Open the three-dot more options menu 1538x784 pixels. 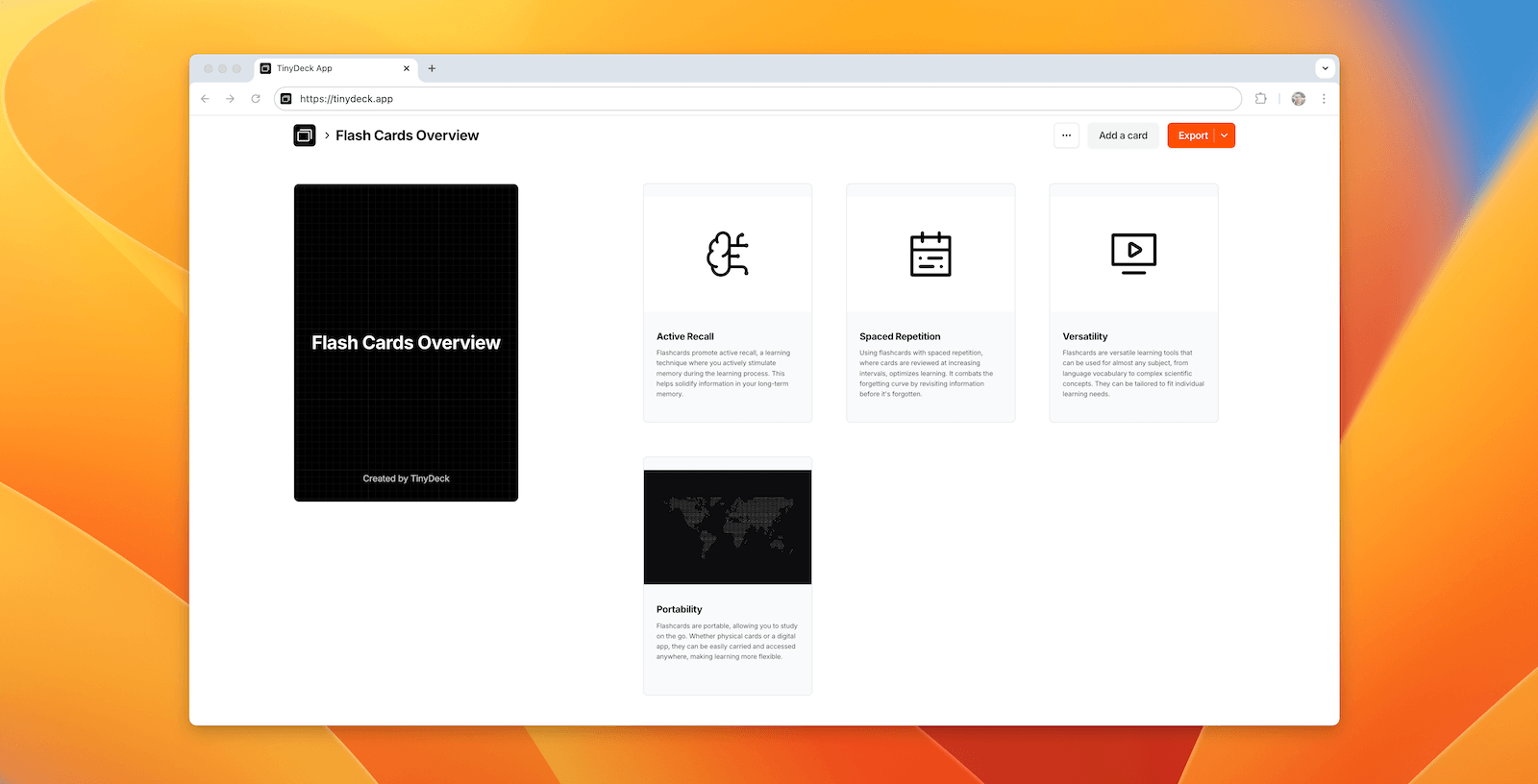(1066, 135)
